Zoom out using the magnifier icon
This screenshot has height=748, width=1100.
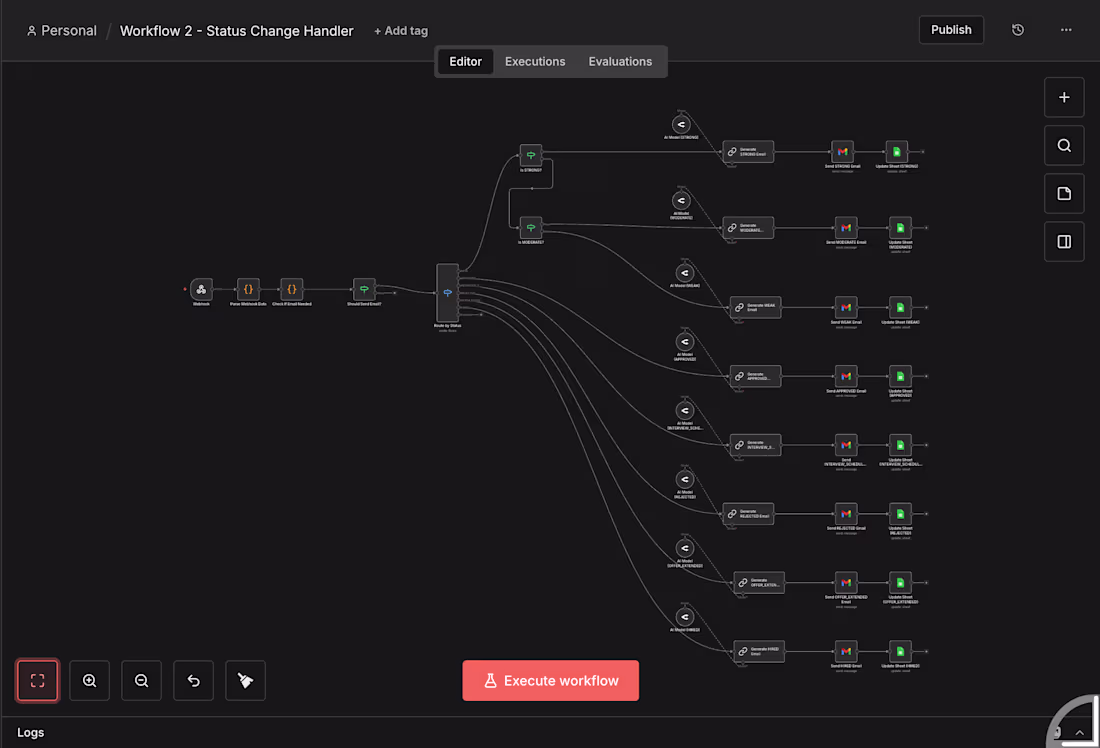click(141, 680)
